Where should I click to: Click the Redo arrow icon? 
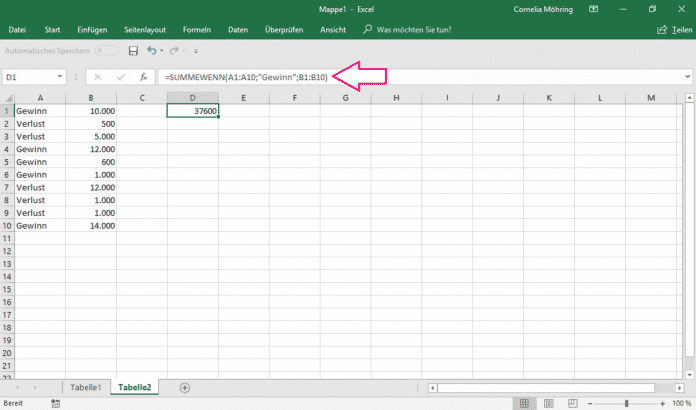pos(173,50)
